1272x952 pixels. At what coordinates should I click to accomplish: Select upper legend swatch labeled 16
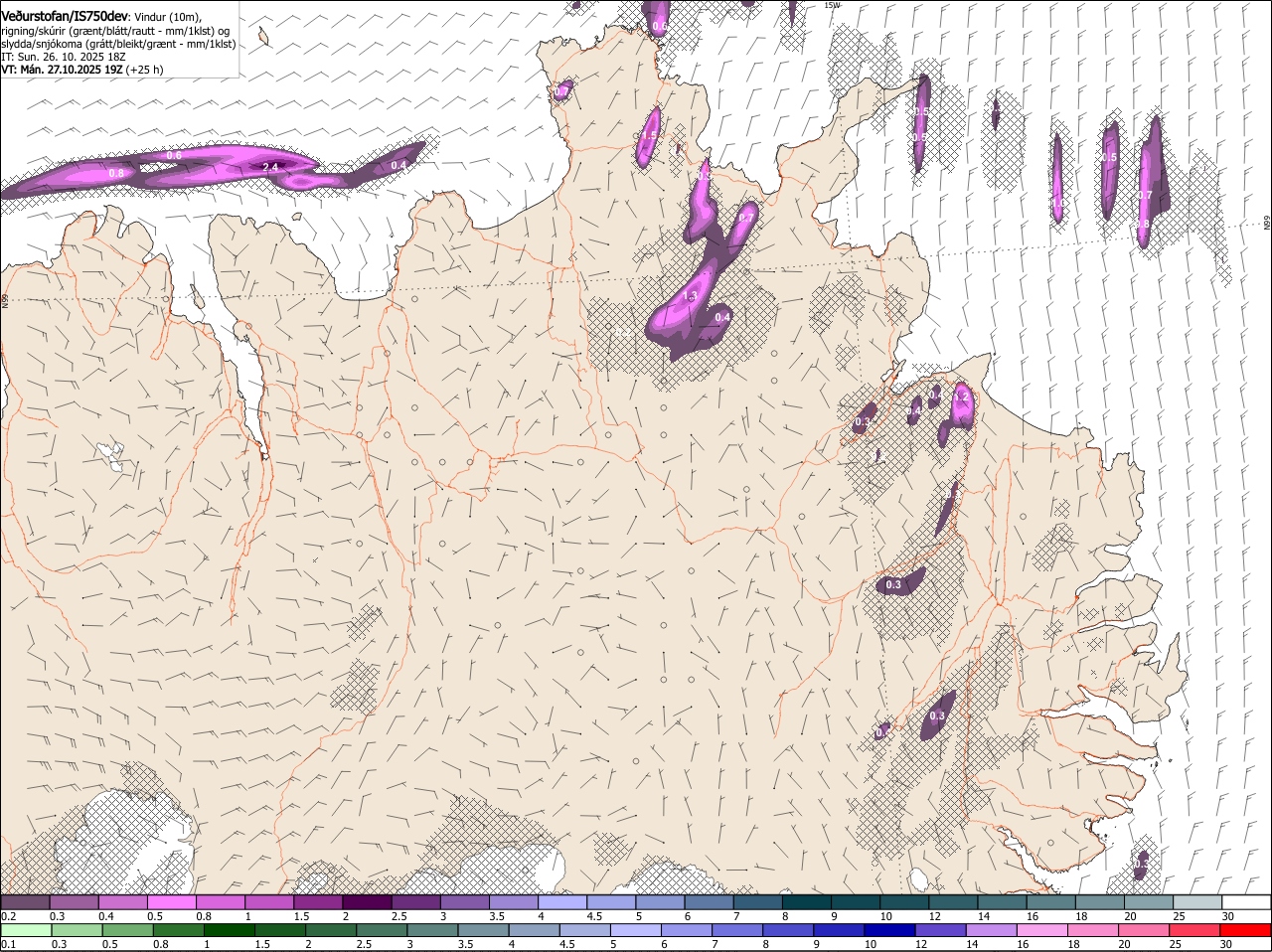tap(1051, 902)
